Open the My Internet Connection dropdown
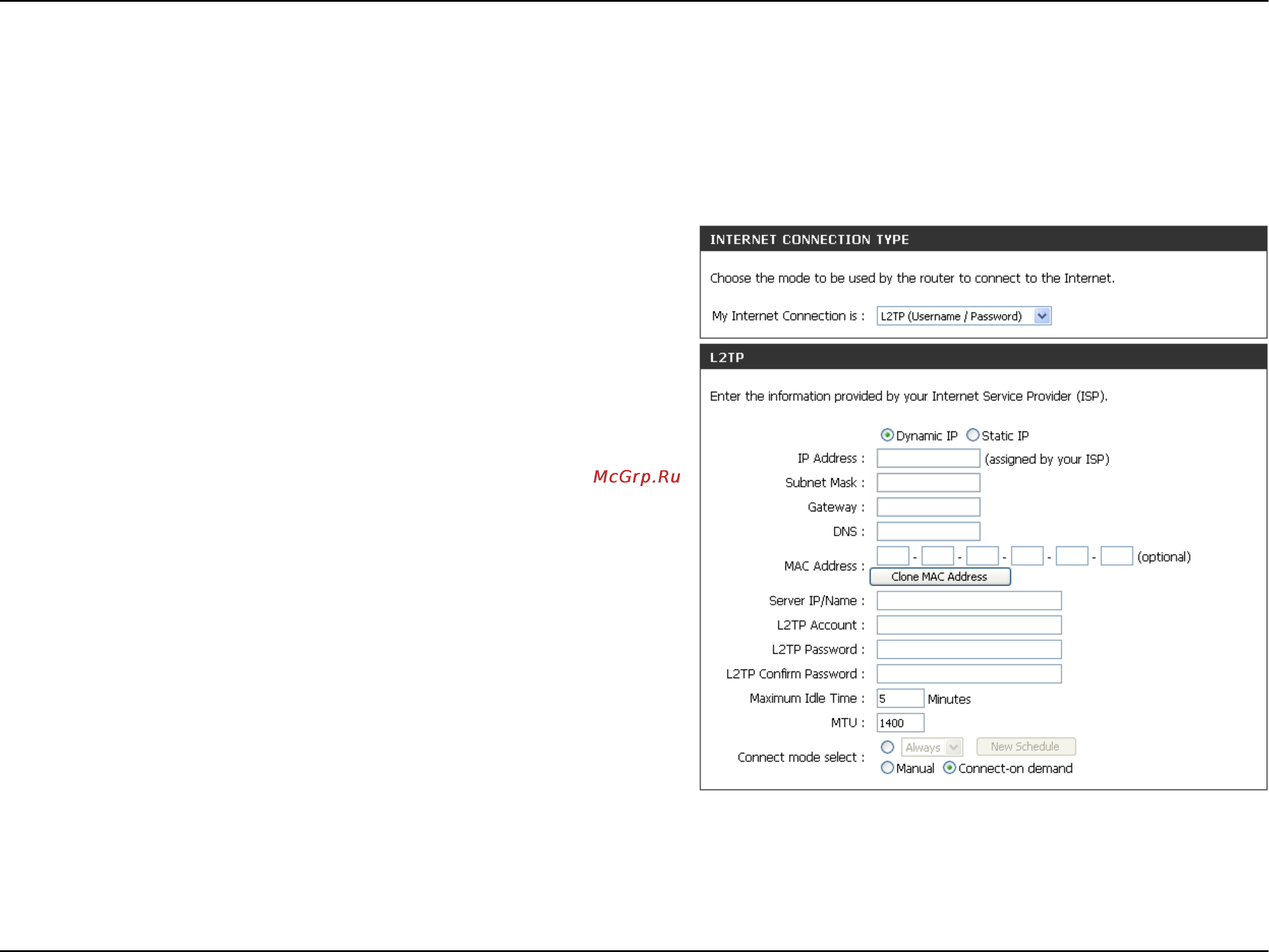 [963, 316]
